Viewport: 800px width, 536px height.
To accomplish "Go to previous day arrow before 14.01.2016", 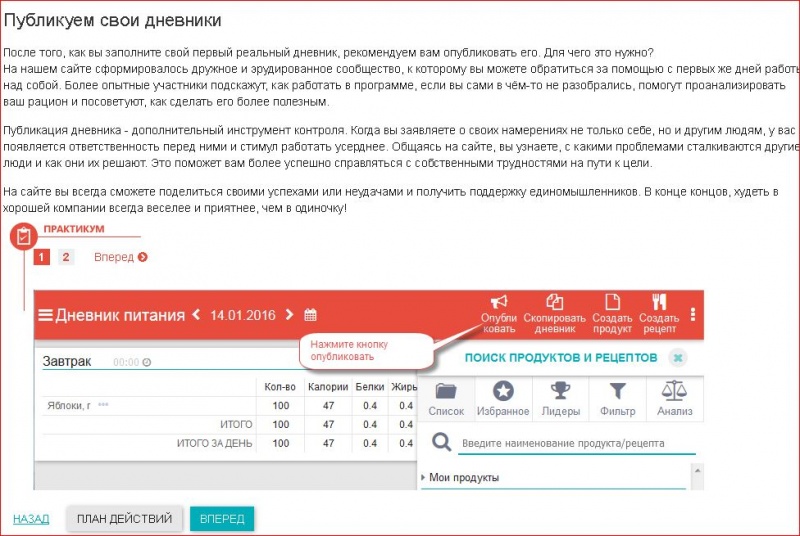I will click(x=196, y=315).
